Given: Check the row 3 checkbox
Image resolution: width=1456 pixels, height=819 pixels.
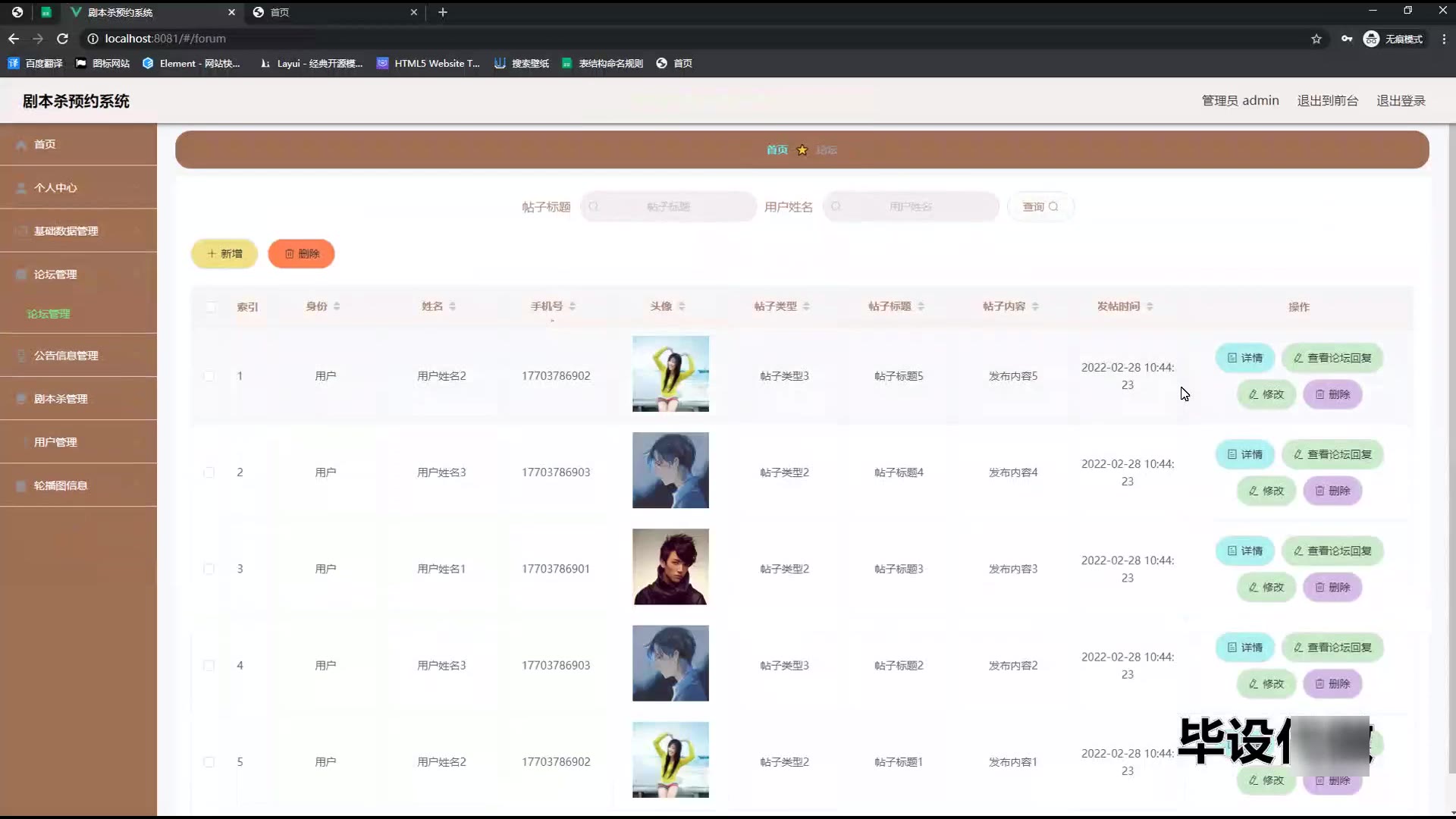Looking at the screenshot, I should click(x=209, y=569).
